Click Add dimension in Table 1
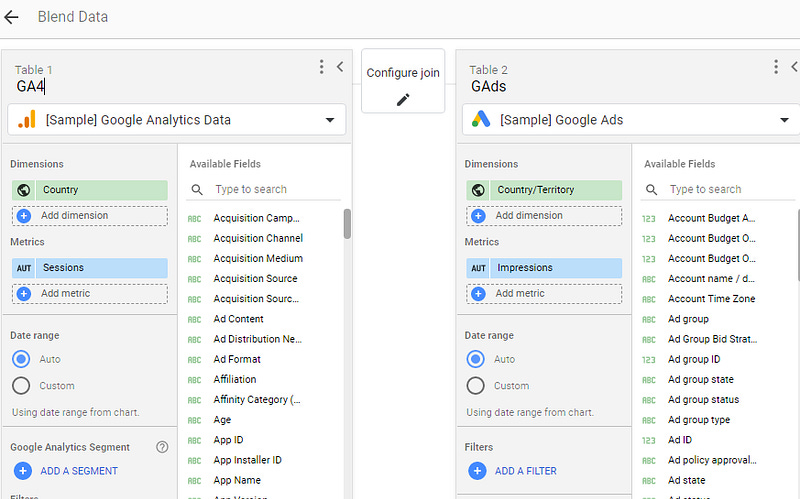 coord(89,215)
